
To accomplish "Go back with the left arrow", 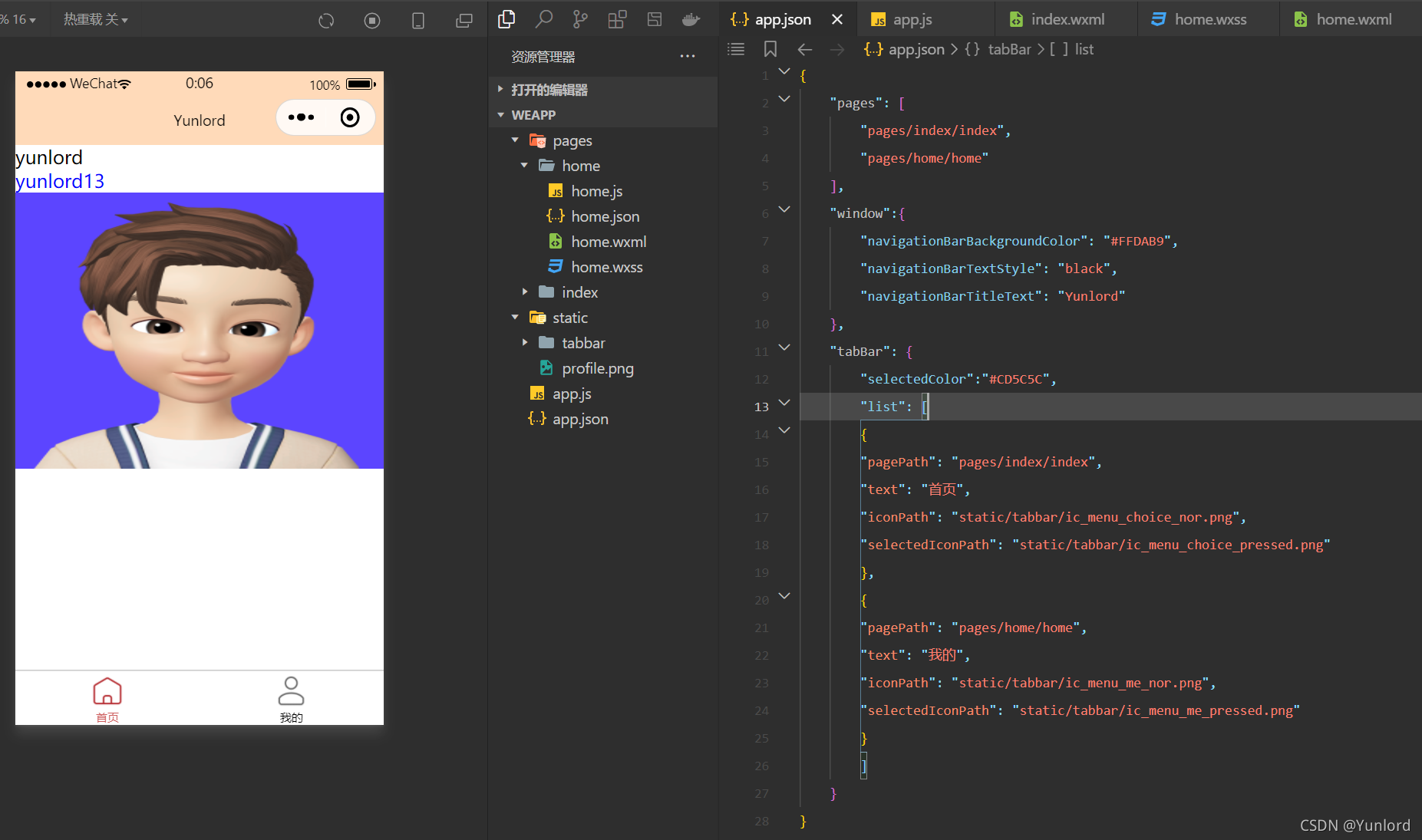I will (805, 49).
